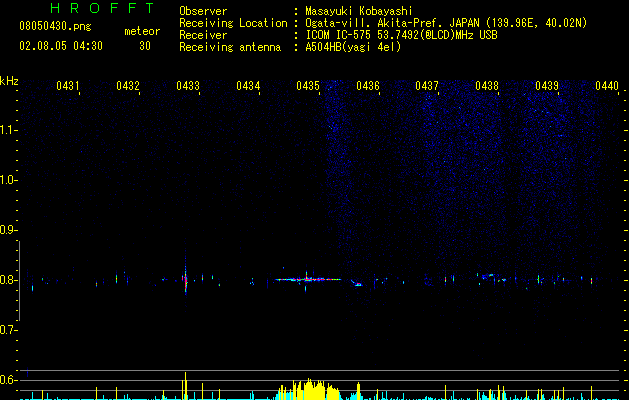Click the Receiving antenna label
The image size is (629, 400).
[230, 47]
